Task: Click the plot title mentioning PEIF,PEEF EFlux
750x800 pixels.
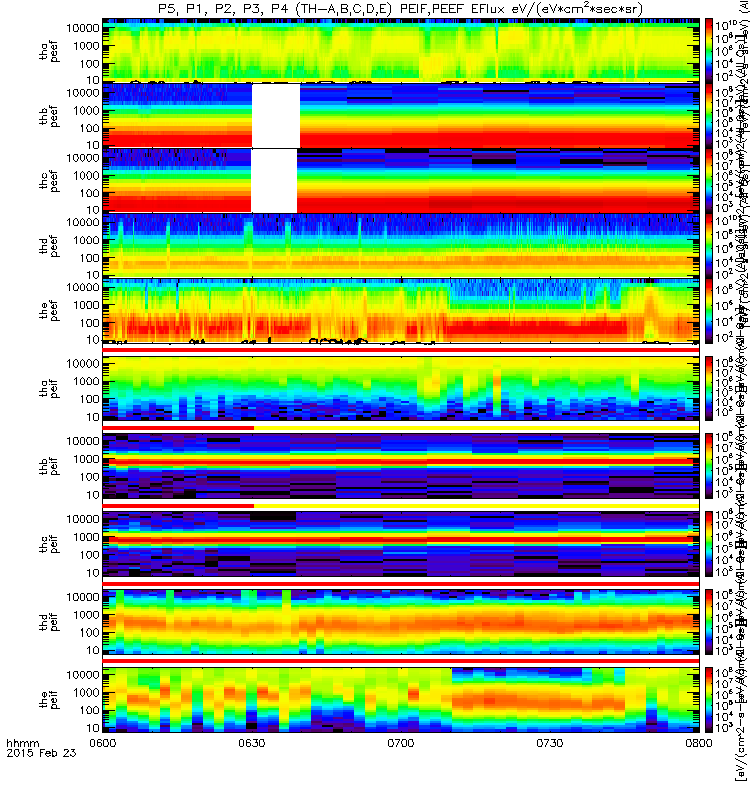Action: coord(400,9)
